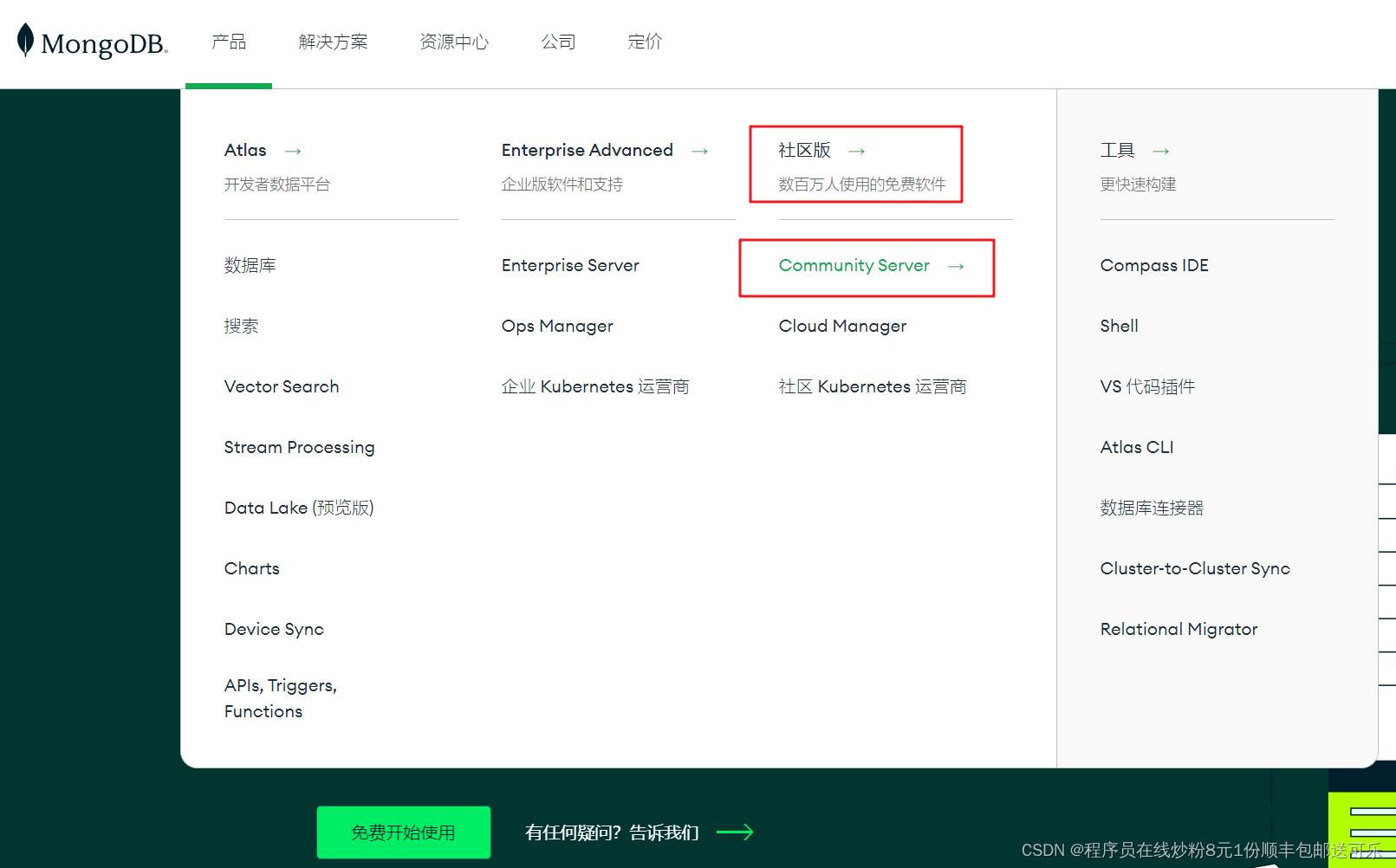Click the arrow next to Enterprise Advanced
The image size is (1396, 868).
(700, 151)
